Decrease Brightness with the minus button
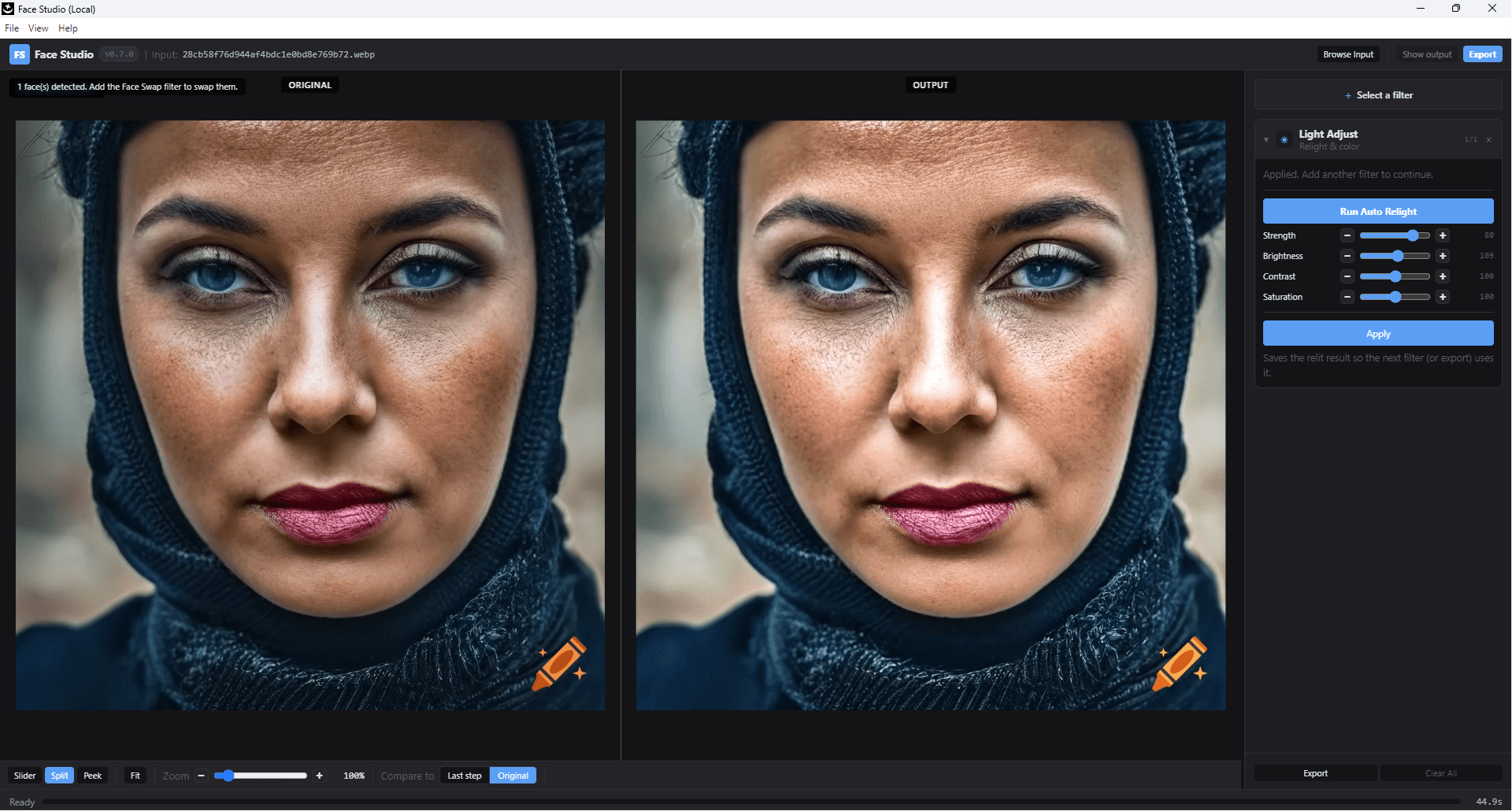1512x811 pixels. coord(1347,256)
